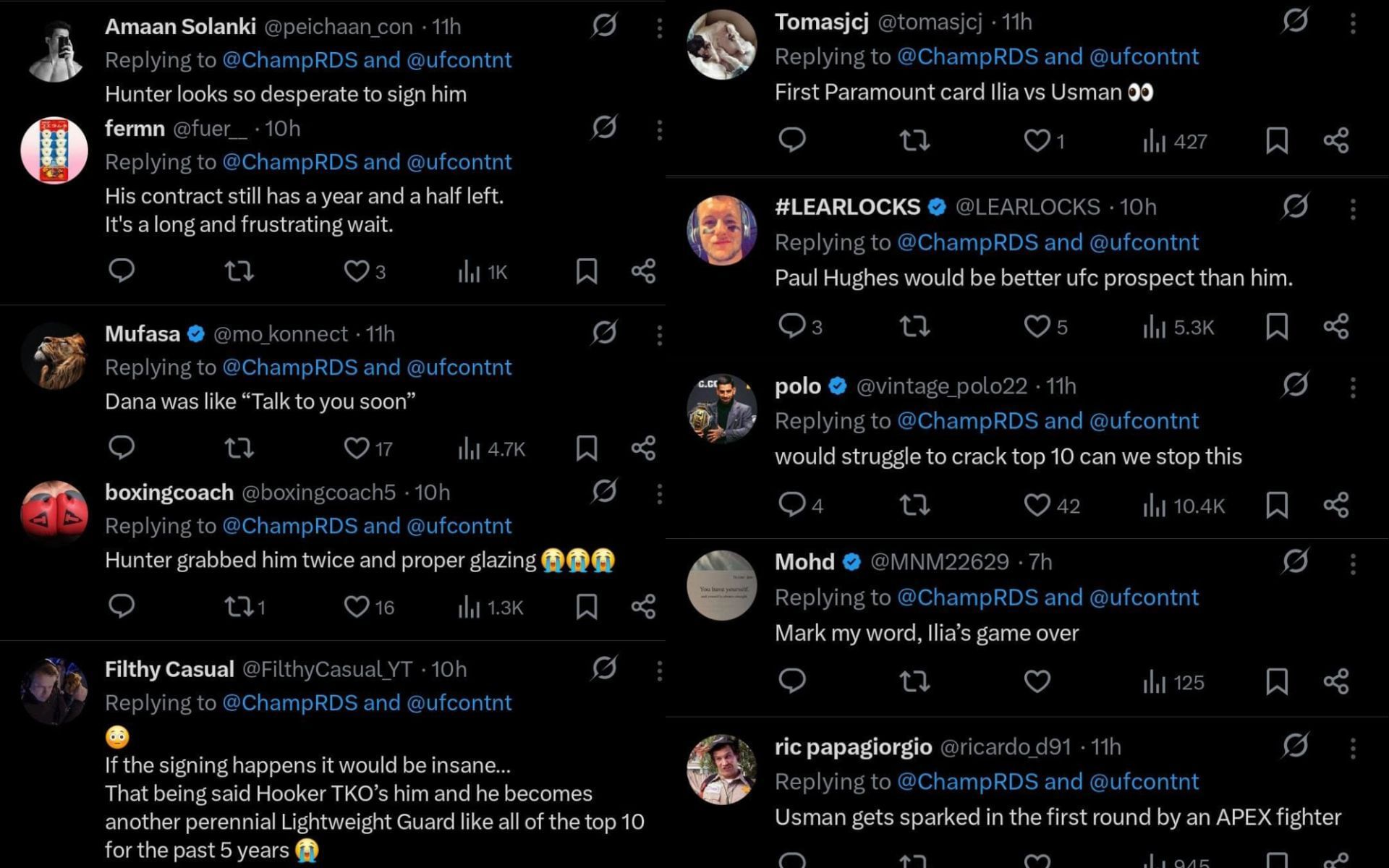Share Tomasjcj's Paramount card tweet
1389x868 pixels.
click(1335, 140)
